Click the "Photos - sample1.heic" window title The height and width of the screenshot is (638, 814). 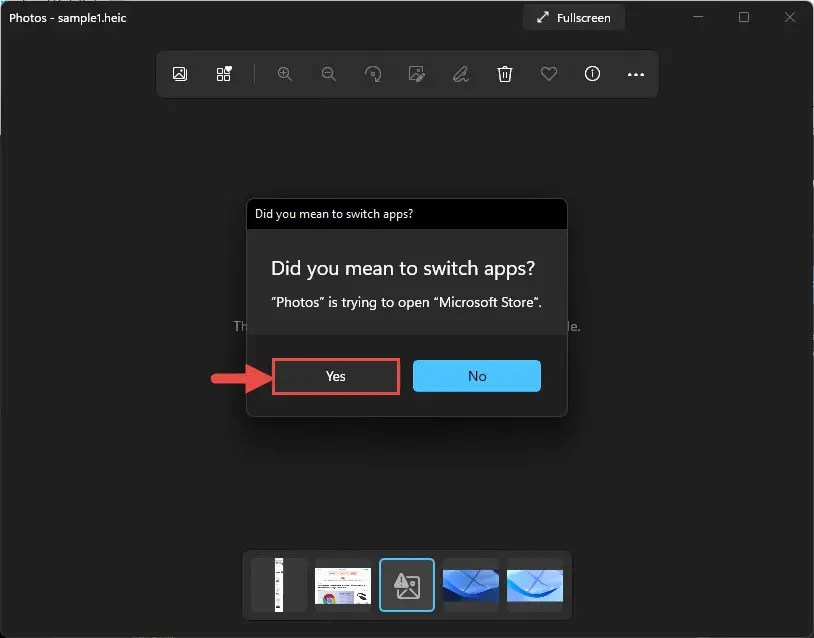(67, 18)
